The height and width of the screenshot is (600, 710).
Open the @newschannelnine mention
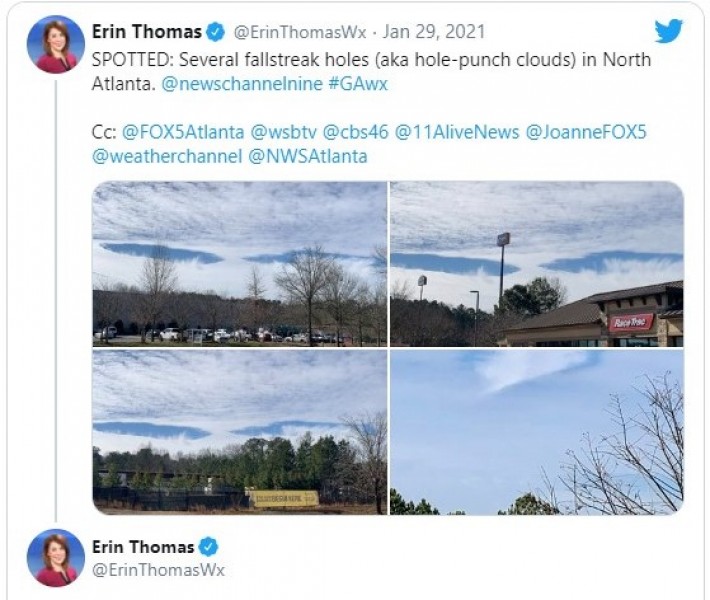[242, 84]
